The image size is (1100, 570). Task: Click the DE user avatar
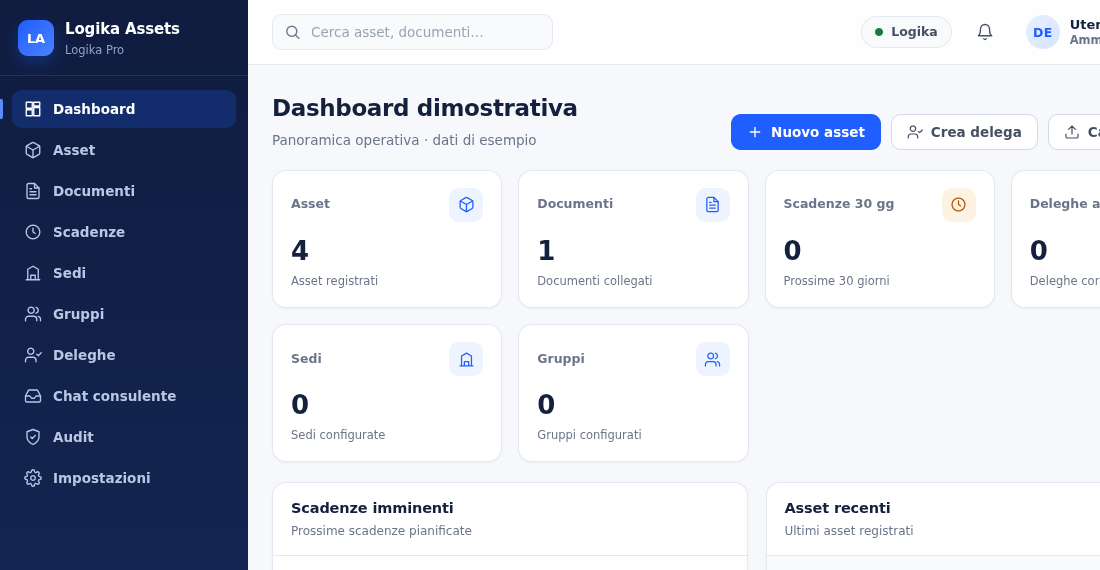(x=1042, y=32)
